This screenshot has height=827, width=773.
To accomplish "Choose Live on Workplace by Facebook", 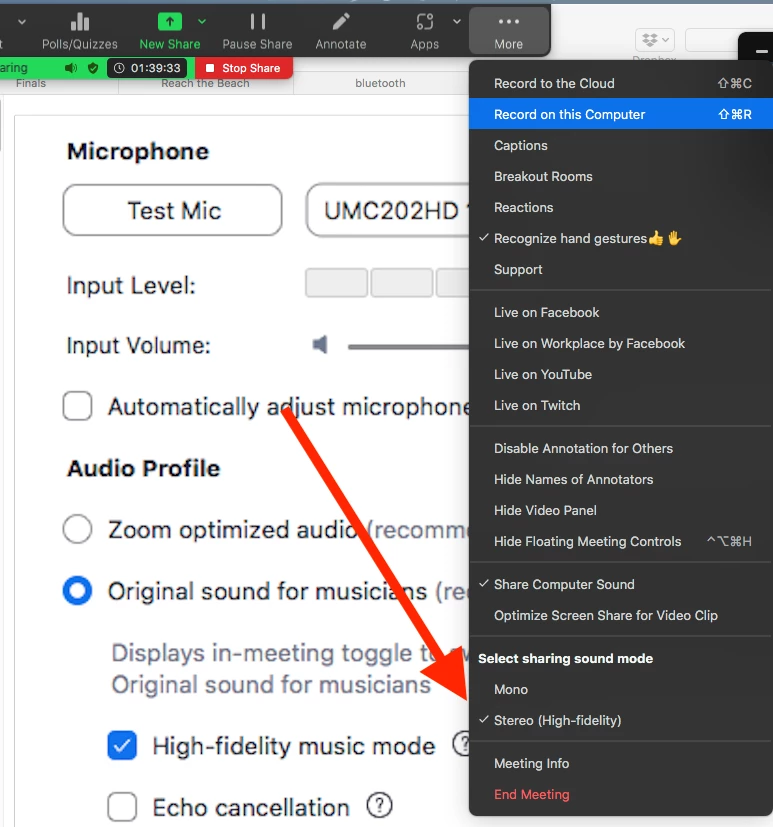I will 621,343.
